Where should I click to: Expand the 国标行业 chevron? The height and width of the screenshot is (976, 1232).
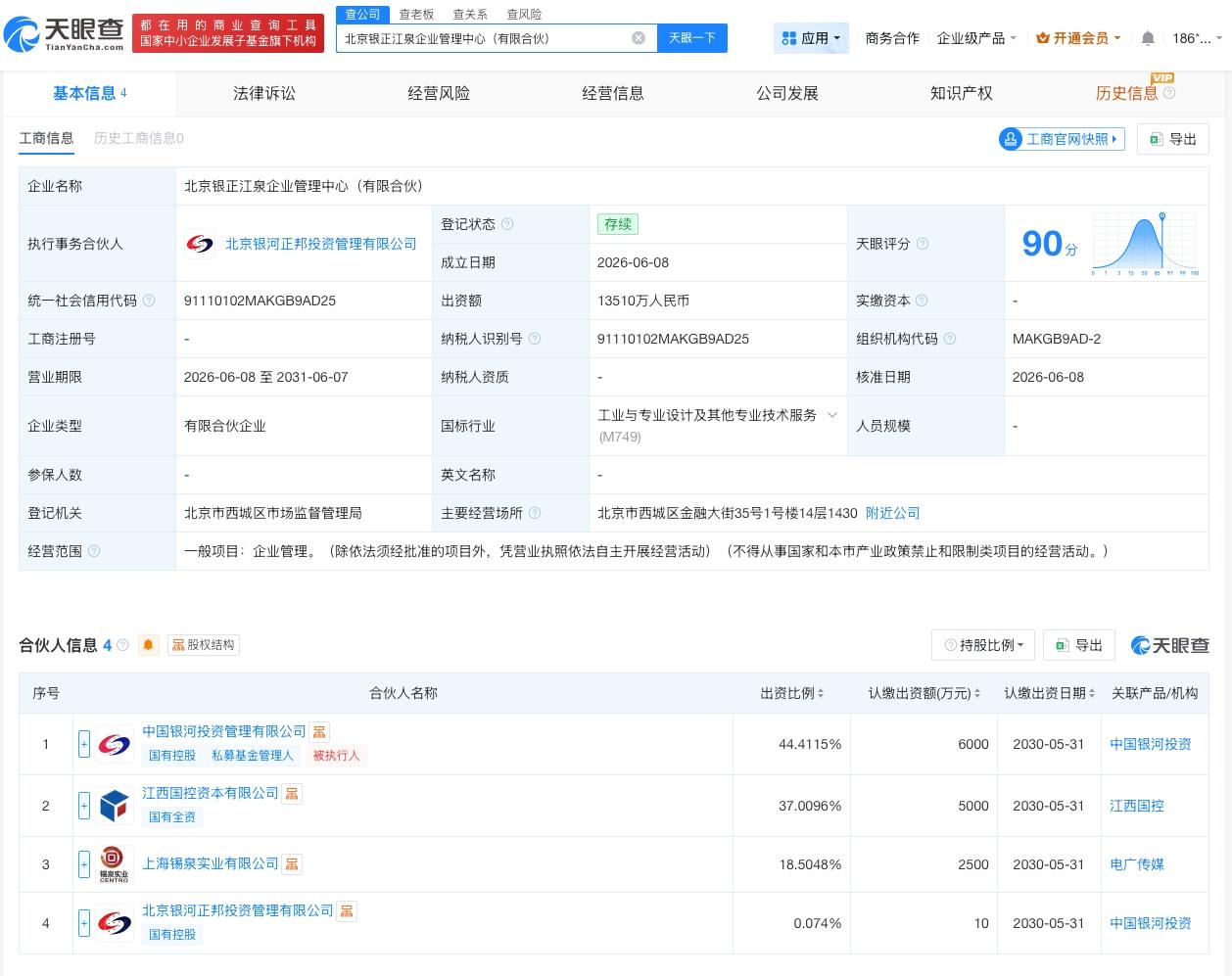click(x=832, y=415)
